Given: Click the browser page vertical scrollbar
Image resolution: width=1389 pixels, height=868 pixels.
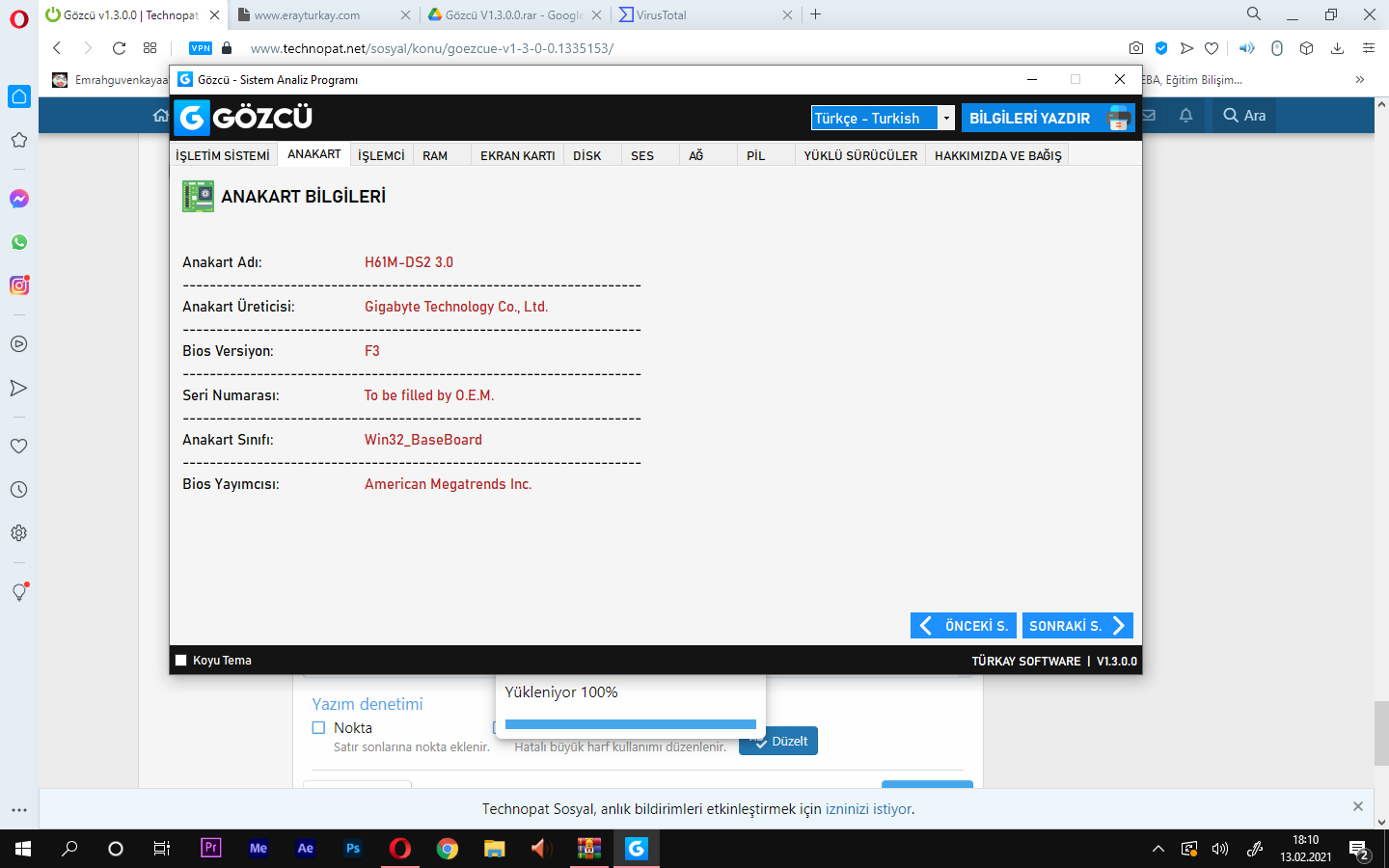Looking at the screenshot, I should 1381,733.
